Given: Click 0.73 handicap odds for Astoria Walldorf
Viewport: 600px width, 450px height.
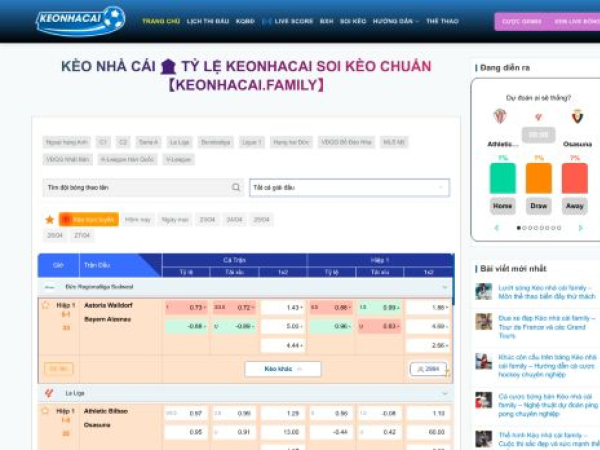Looking at the screenshot, I should point(186,308).
